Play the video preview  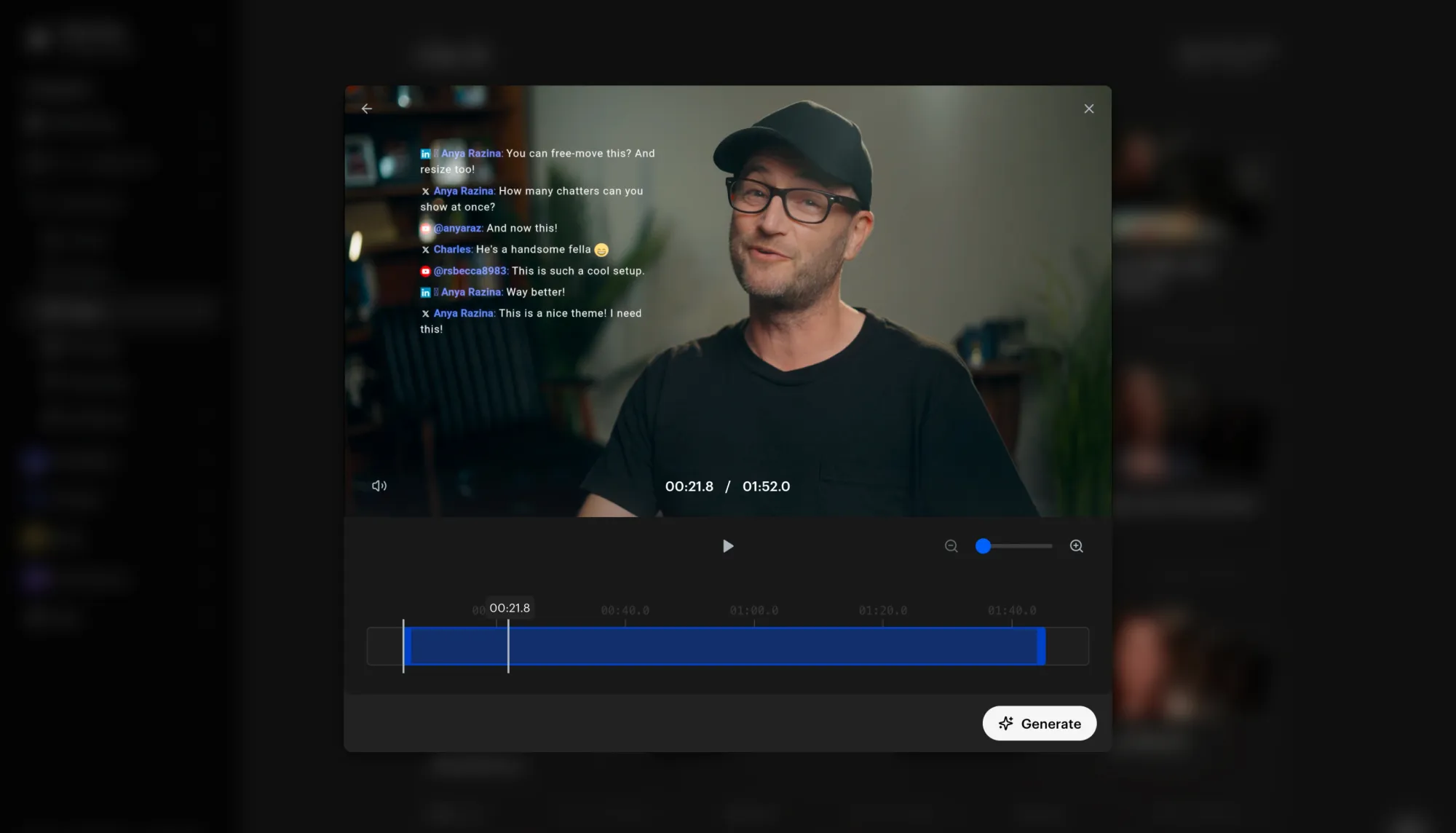727,546
